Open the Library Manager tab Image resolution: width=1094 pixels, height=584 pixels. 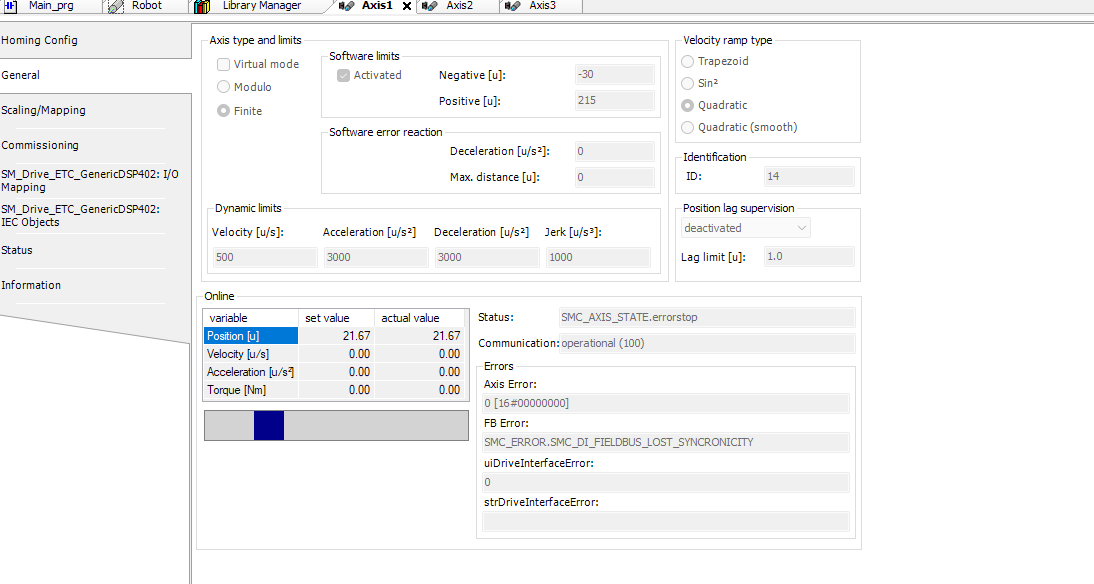point(261,6)
